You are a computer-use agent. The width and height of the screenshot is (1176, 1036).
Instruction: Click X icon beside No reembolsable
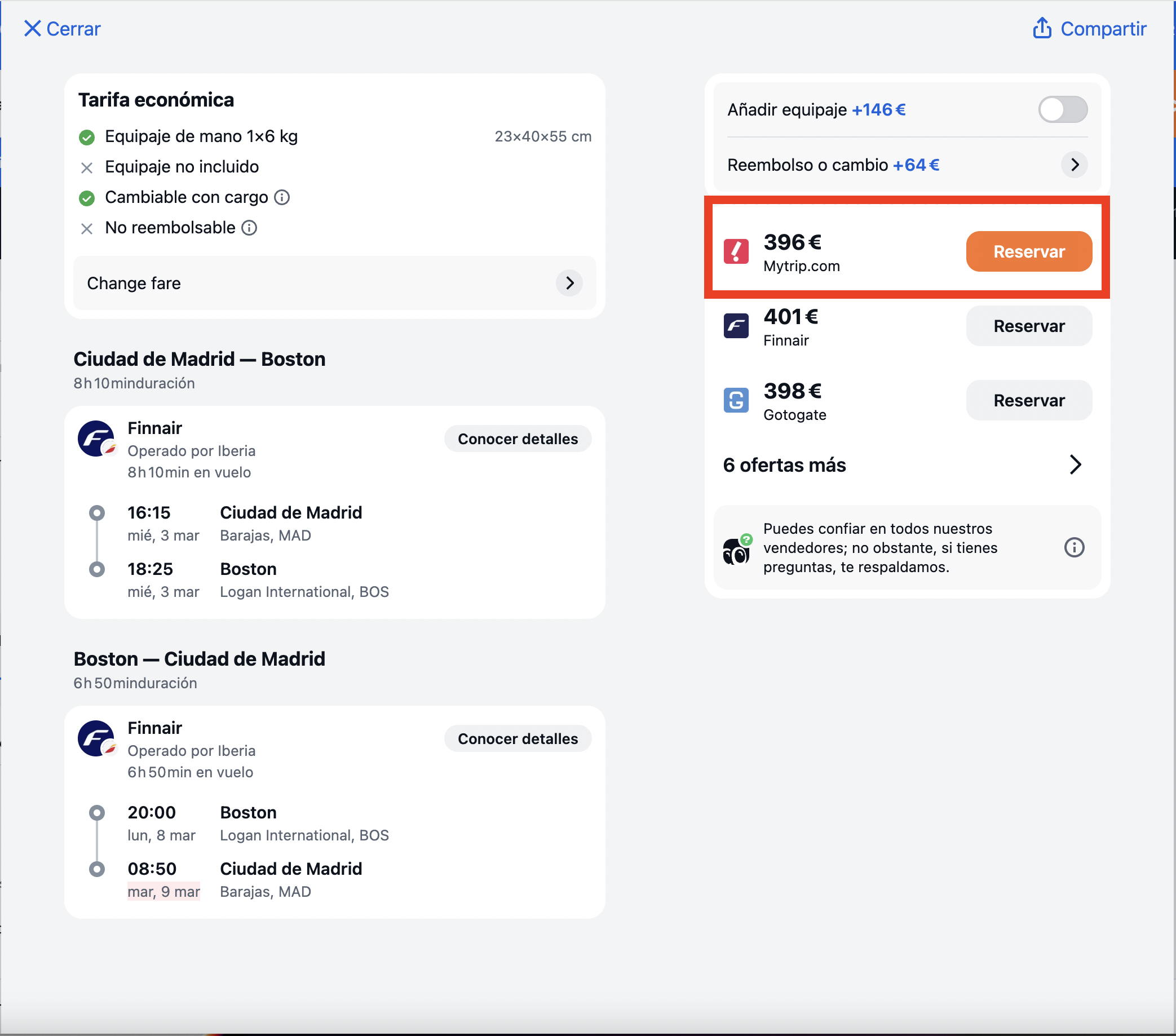click(x=87, y=229)
